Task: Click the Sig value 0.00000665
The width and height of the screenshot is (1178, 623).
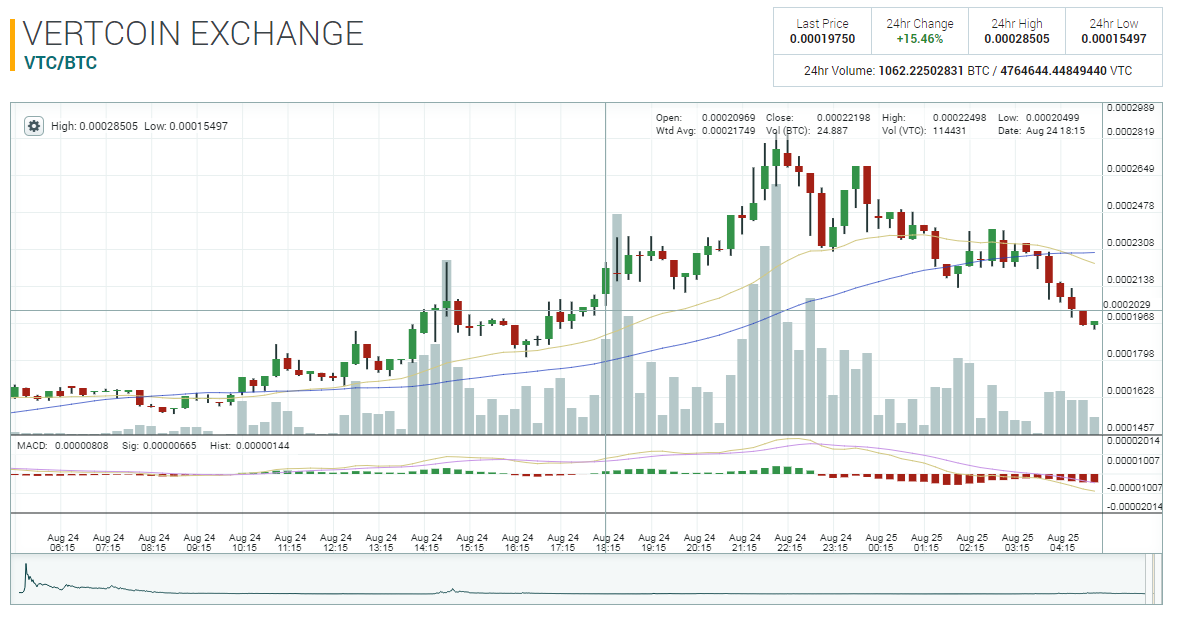Action: point(170,446)
